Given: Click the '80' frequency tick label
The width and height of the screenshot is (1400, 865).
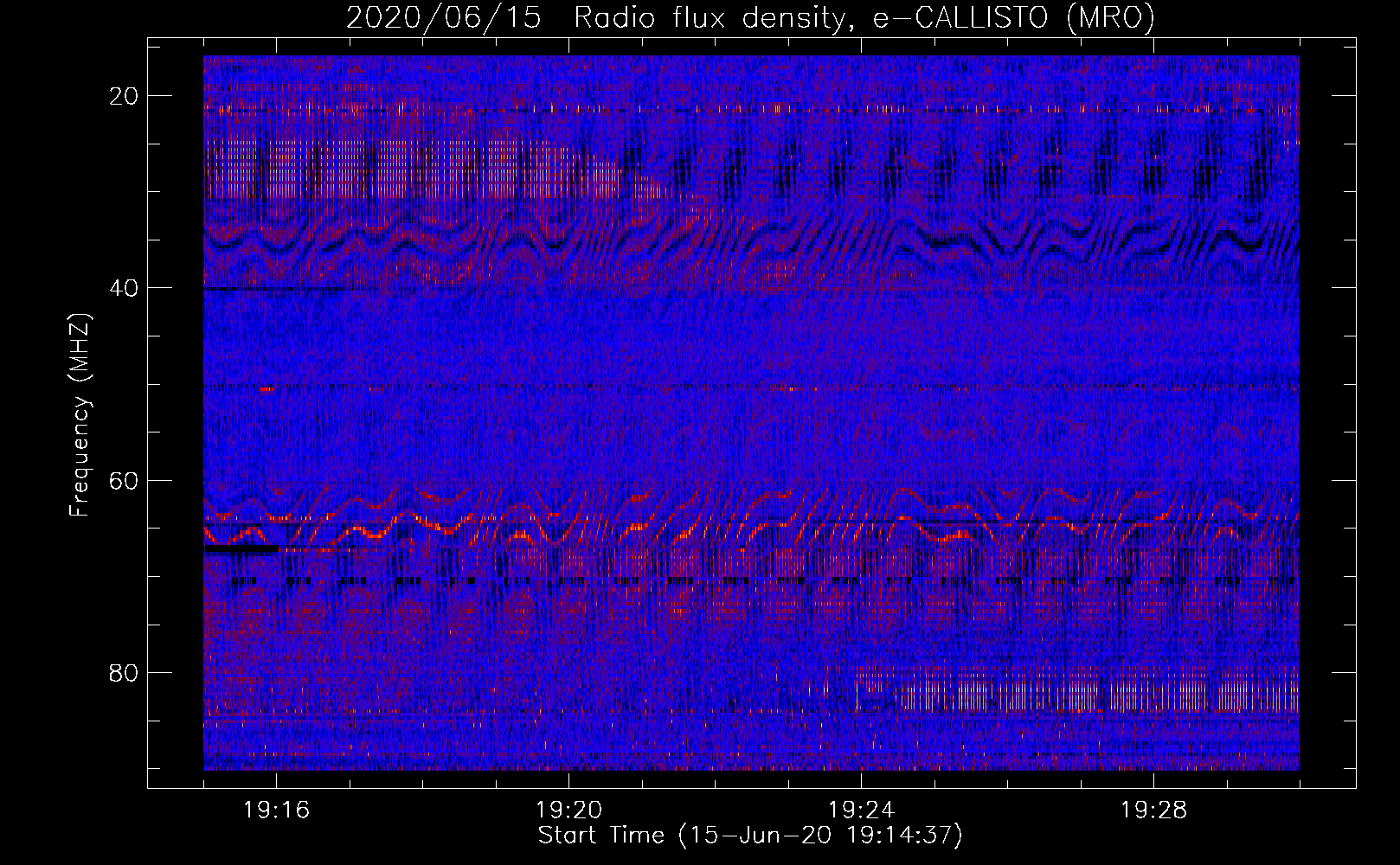Looking at the screenshot, I should [125, 672].
